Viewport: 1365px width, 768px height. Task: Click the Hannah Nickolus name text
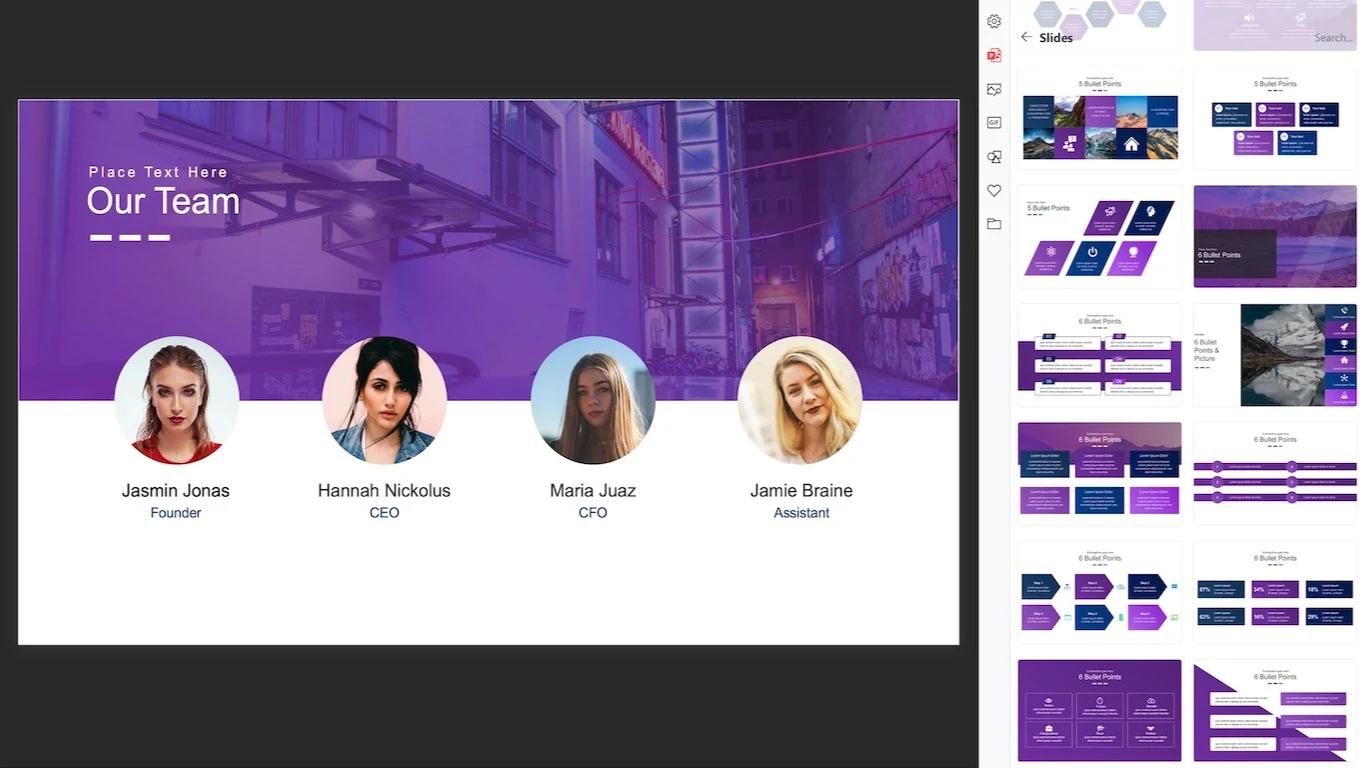tap(384, 490)
